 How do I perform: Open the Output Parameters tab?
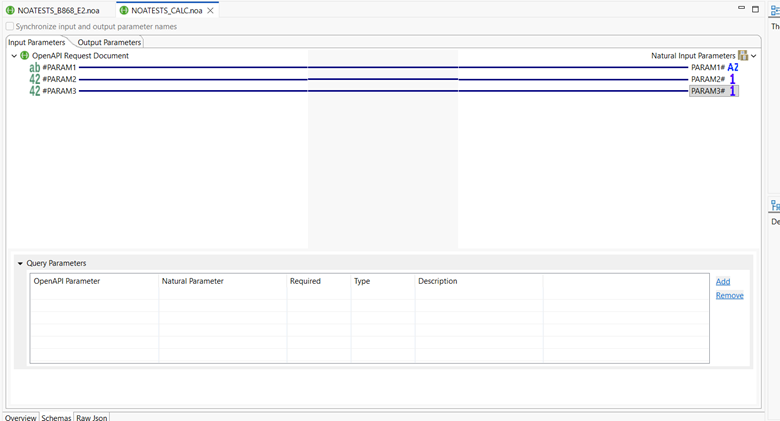pos(109,42)
